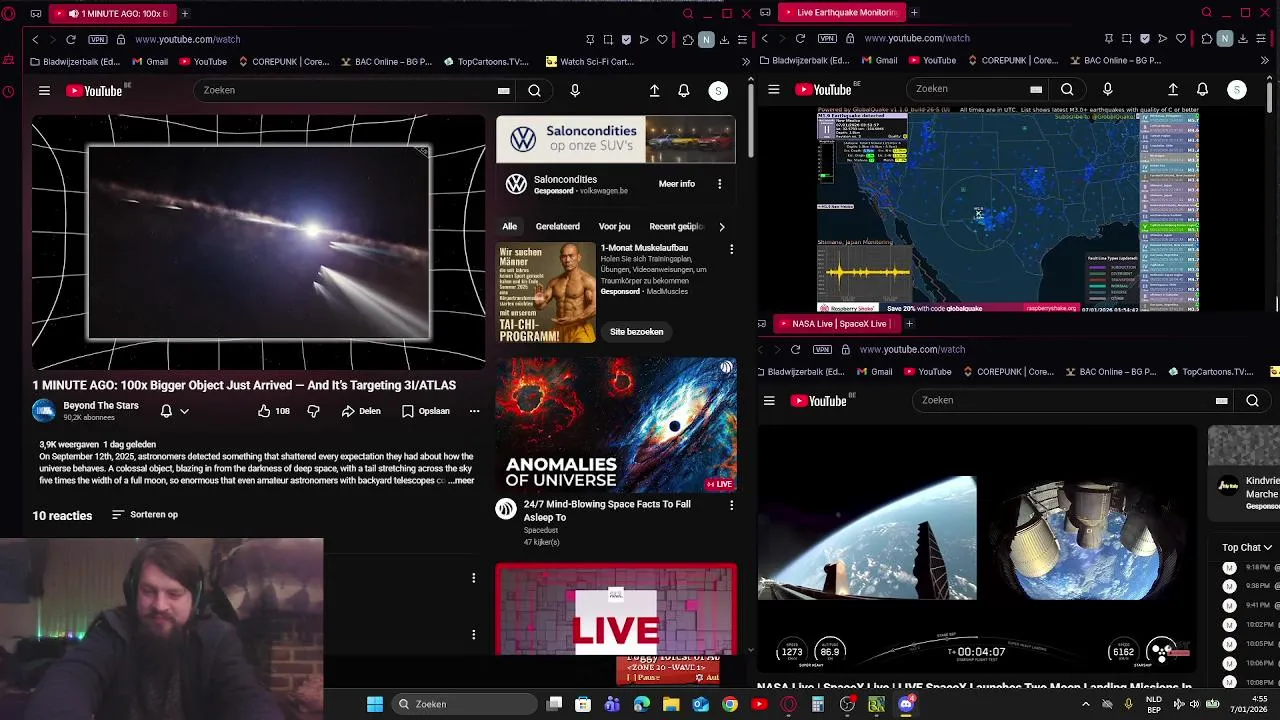Open the account avatar 'S' in the left YouTube window
The width and height of the screenshot is (1280, 720).
click(x=718, y=91)
